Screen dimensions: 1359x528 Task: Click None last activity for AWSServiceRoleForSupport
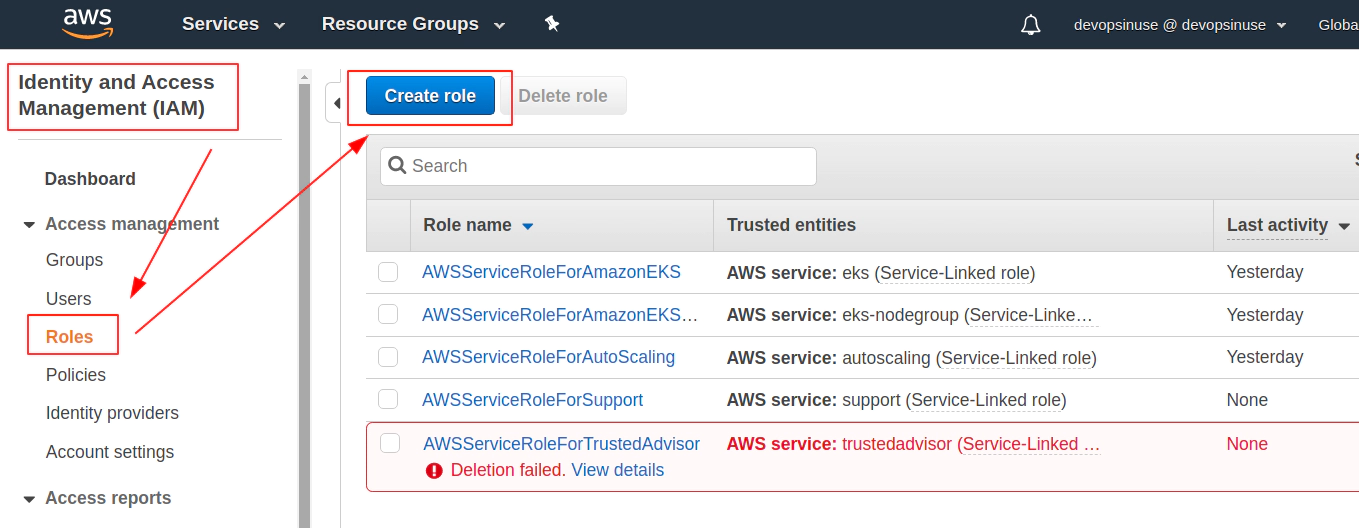(1247, 400)
